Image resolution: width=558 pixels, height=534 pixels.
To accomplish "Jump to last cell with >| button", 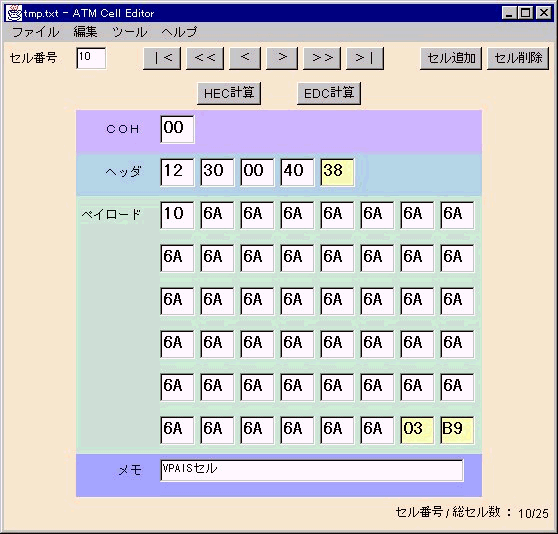I will 365,58.
